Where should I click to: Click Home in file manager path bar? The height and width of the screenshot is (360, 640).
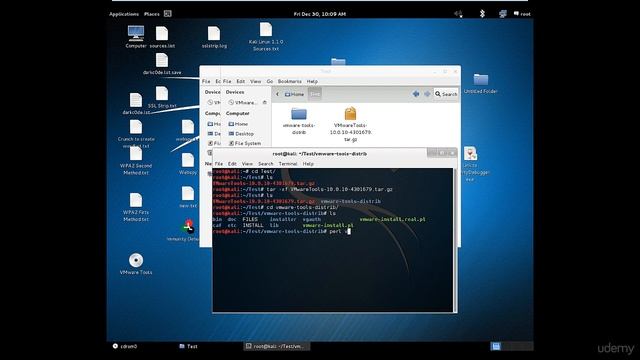click(294, 94)
